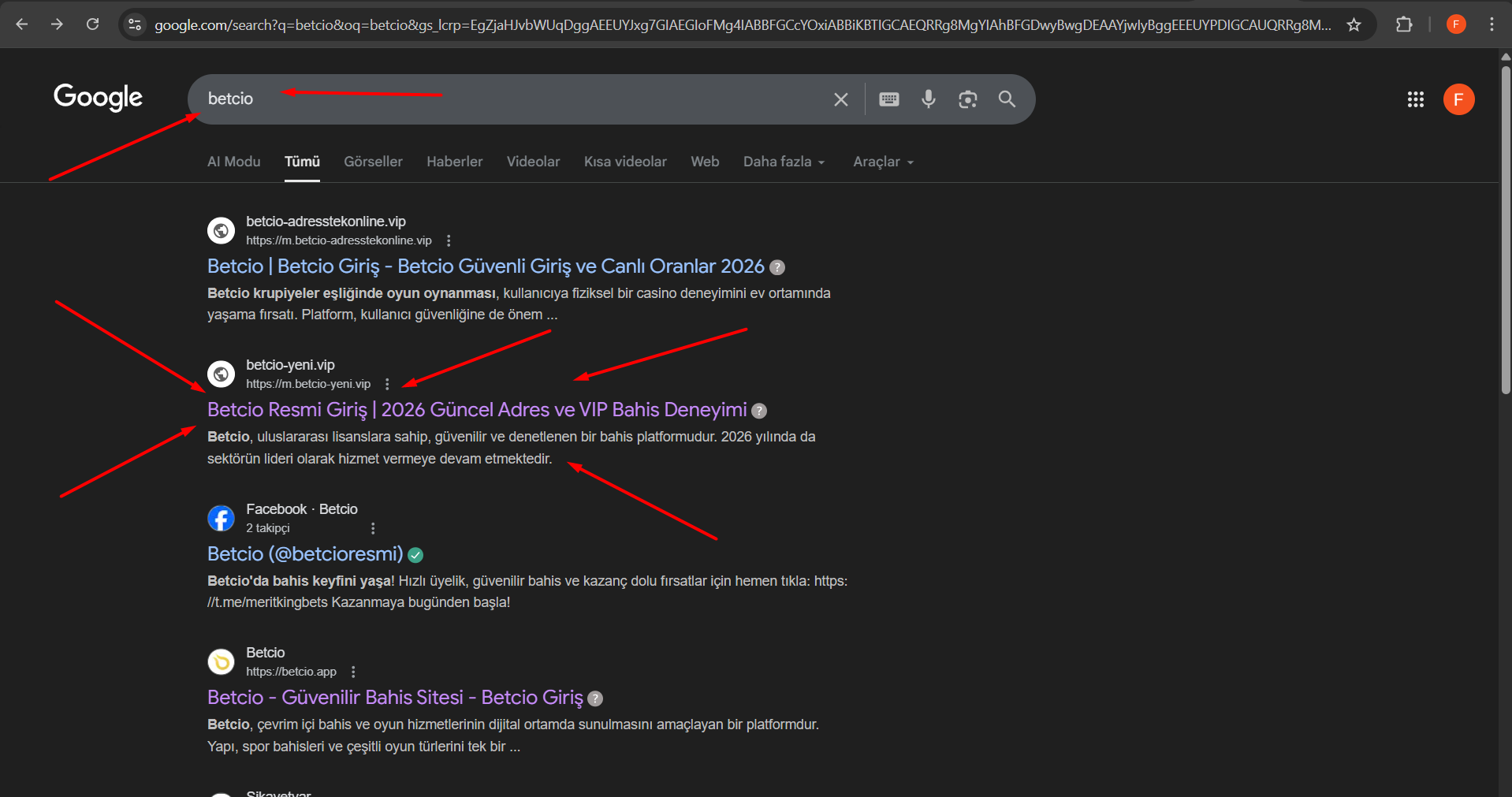
Task: Go forward to the next page
Action: (x=57, y=24)
